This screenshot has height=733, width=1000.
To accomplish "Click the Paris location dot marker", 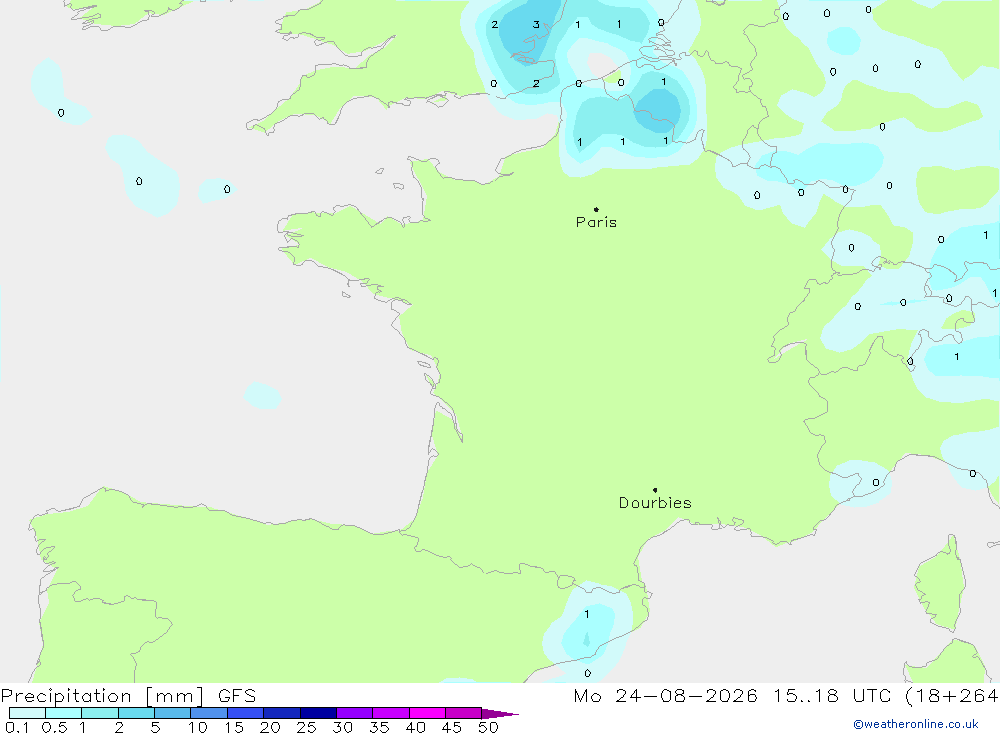I will [x=596, y=209].
